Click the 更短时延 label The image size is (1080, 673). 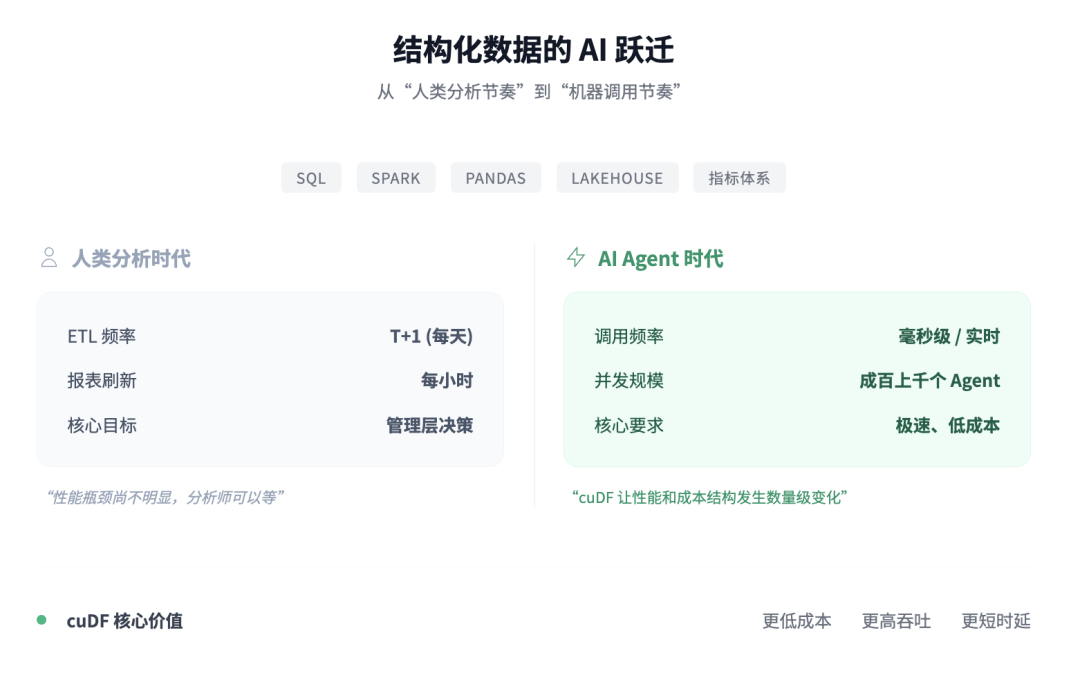pyautogui.click(x=996, y=621)
